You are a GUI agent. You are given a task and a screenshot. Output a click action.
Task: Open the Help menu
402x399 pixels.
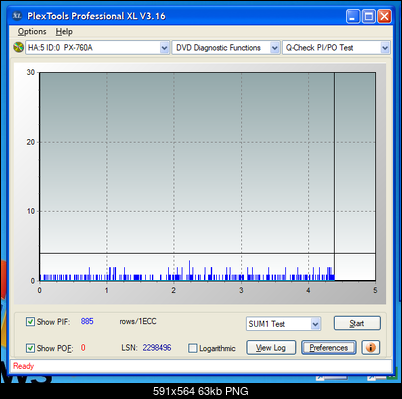point(64,32)
